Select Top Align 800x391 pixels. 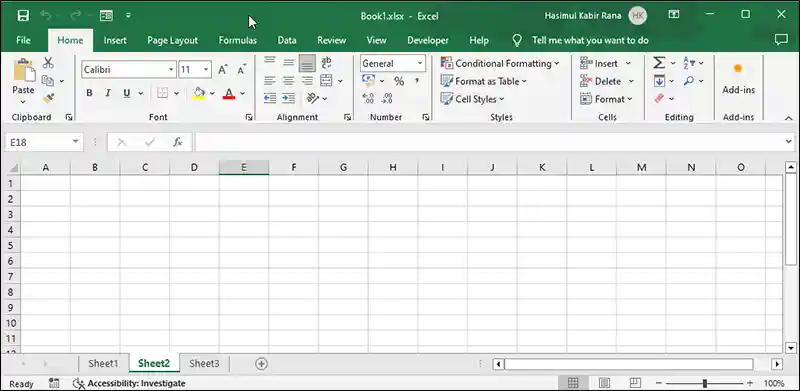click(270, 63)
